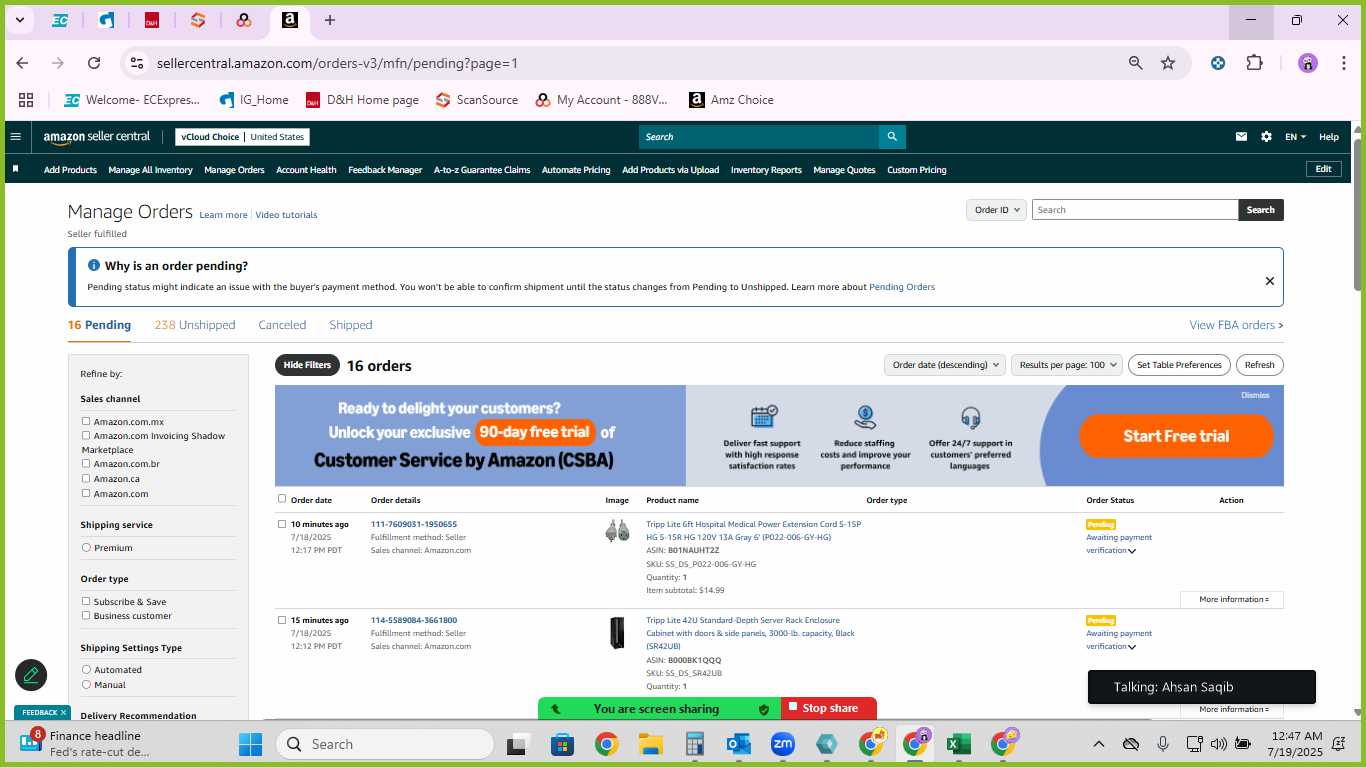The image size is (1366, 768).
Task: Expand More information for order 111-7609031-1950655
Action: (1232, 599)
